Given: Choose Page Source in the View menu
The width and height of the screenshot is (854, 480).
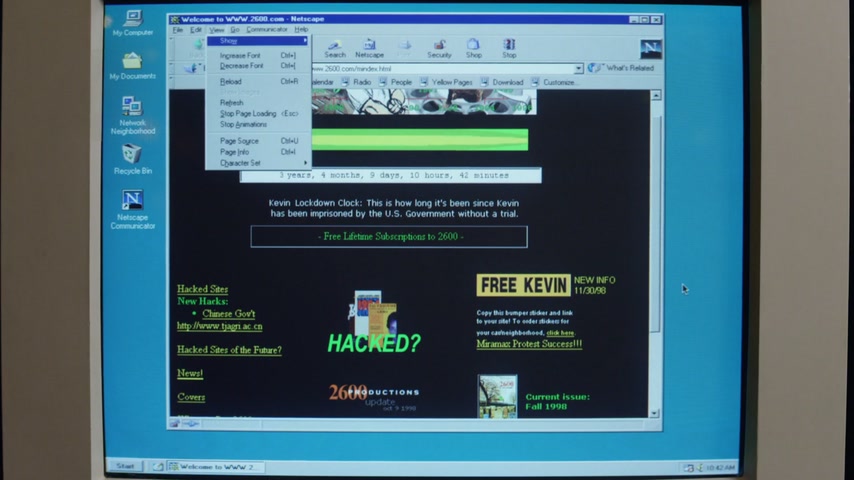Looking at the screenshot, I should [x=240, y=141].
